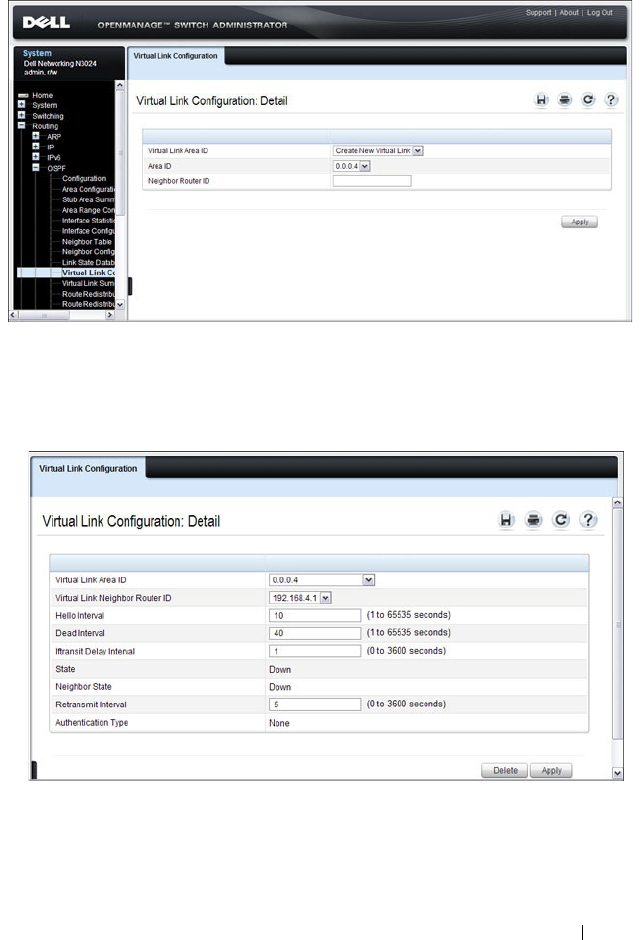Open Interface Configuration tree item

point(88,231)
